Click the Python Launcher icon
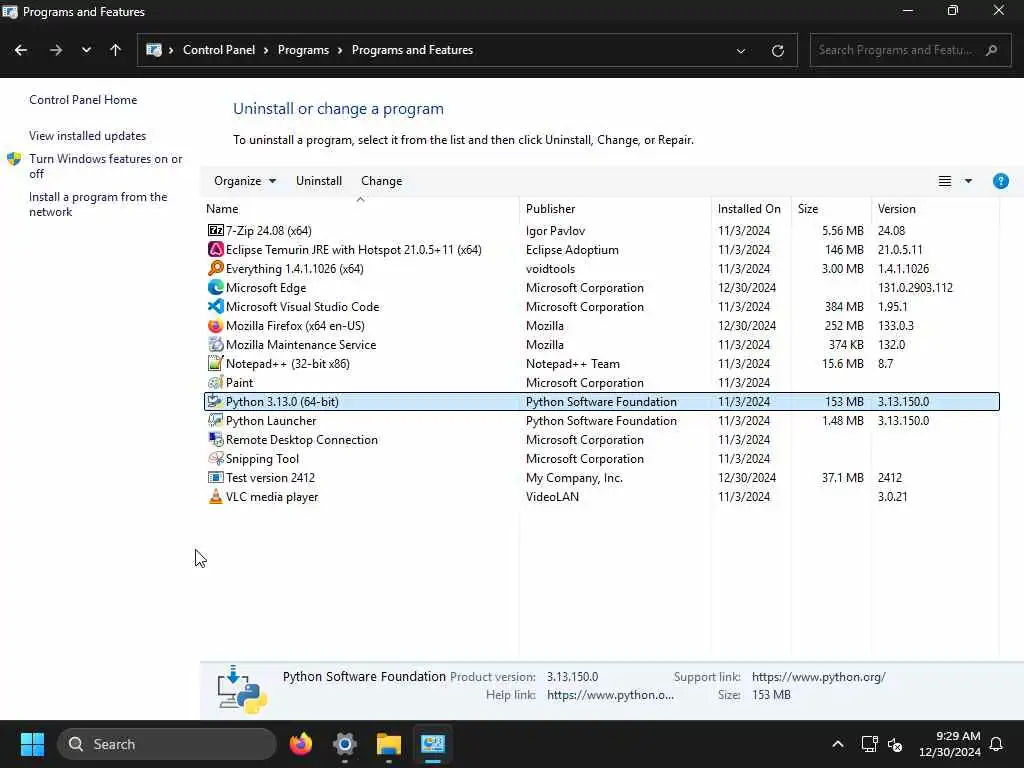1024x768 pixels. pyautogui.click(x=215, y=420)
